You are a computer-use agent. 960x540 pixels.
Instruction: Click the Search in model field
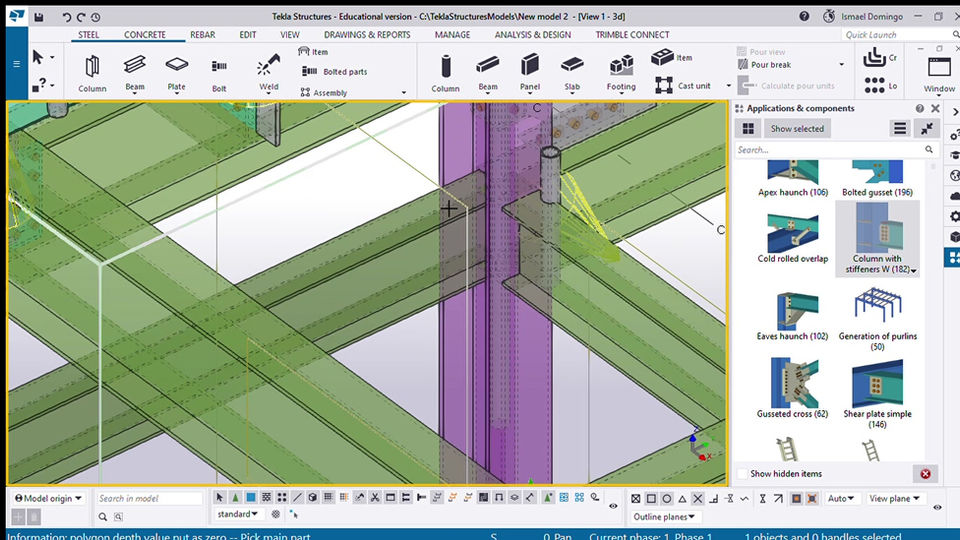149,498
